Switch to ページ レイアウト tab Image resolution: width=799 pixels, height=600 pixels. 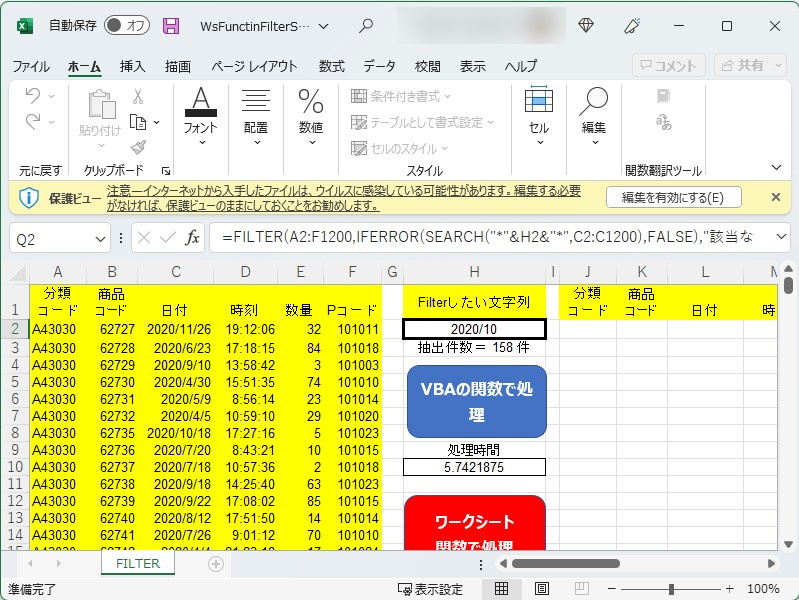[x=254, y=66]
